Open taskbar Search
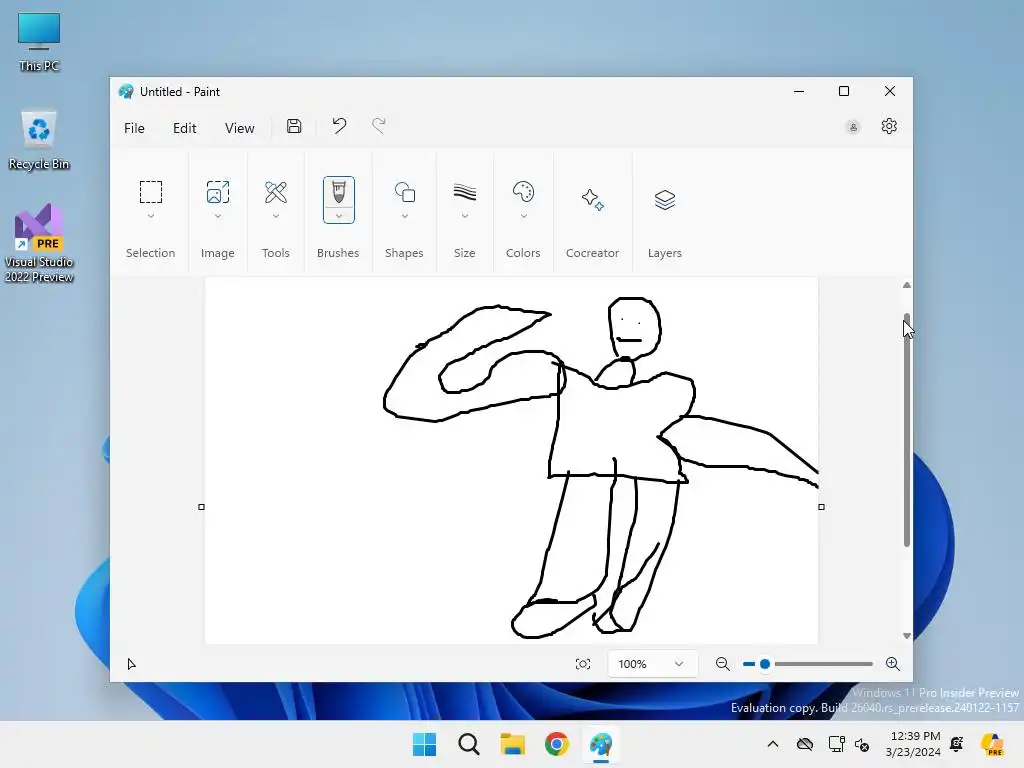The height and width of the screenshot is (768, 1024). tap(469, 744)
